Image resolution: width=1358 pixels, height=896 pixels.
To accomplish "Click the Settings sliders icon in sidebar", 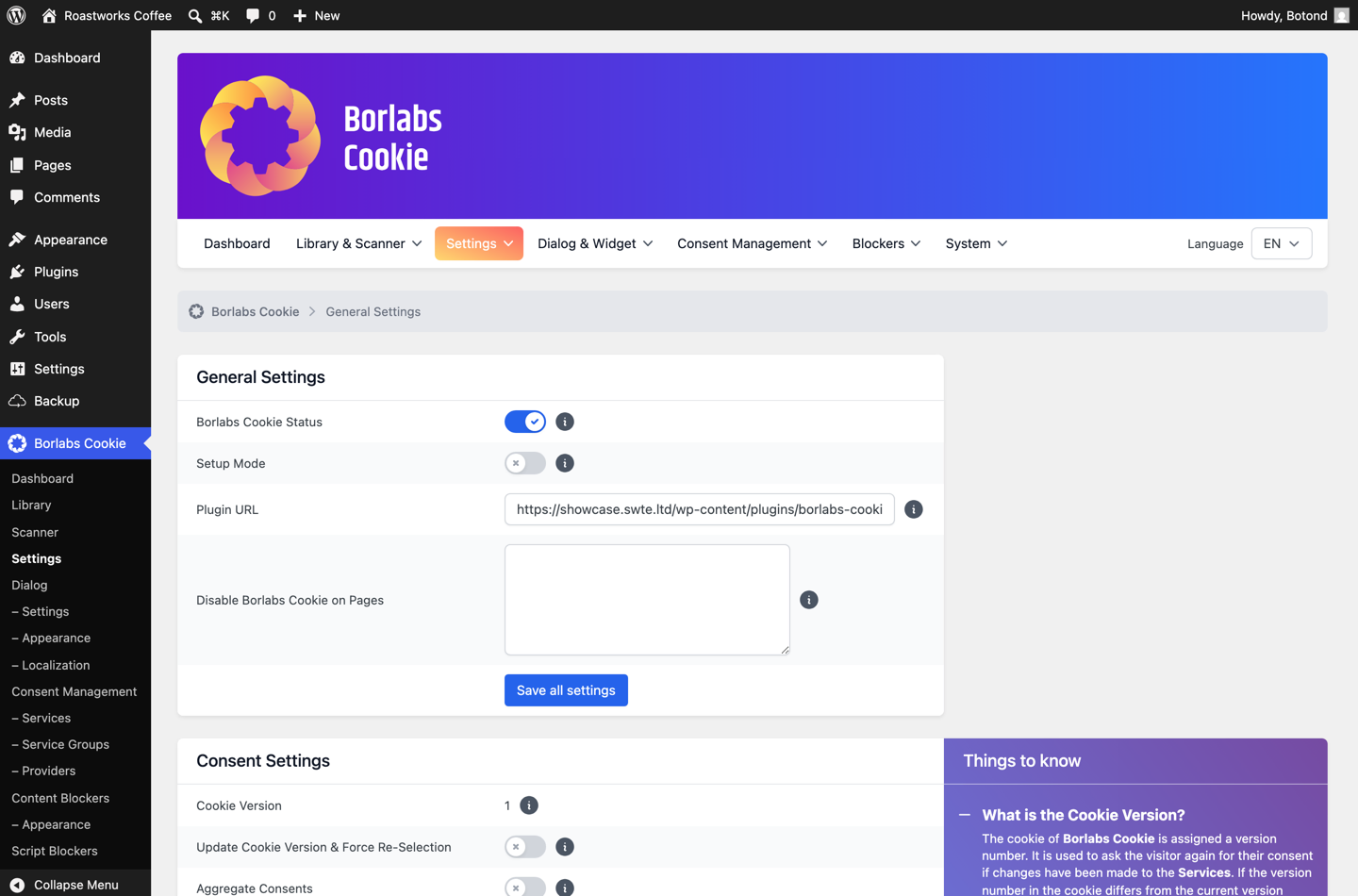I will [17, 369].
